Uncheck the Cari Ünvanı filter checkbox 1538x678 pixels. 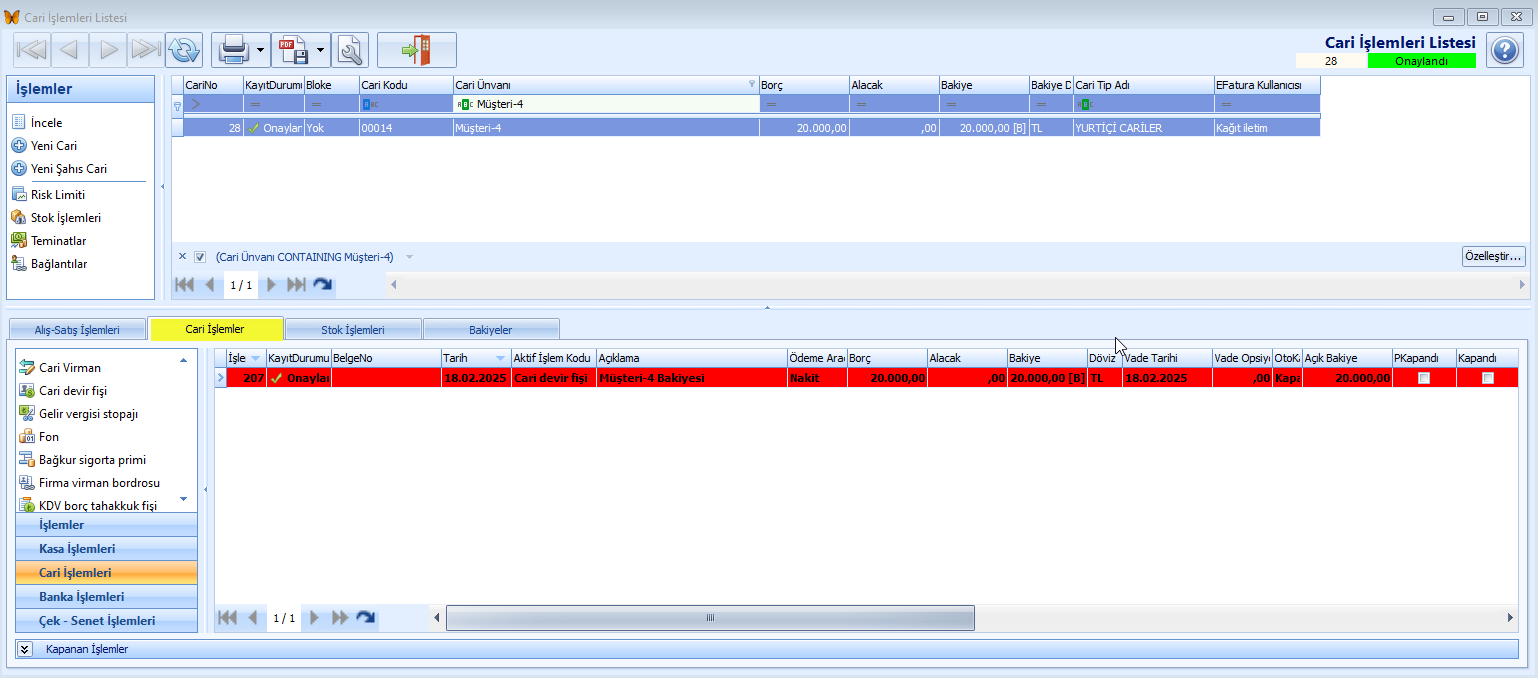click(199, 257)
